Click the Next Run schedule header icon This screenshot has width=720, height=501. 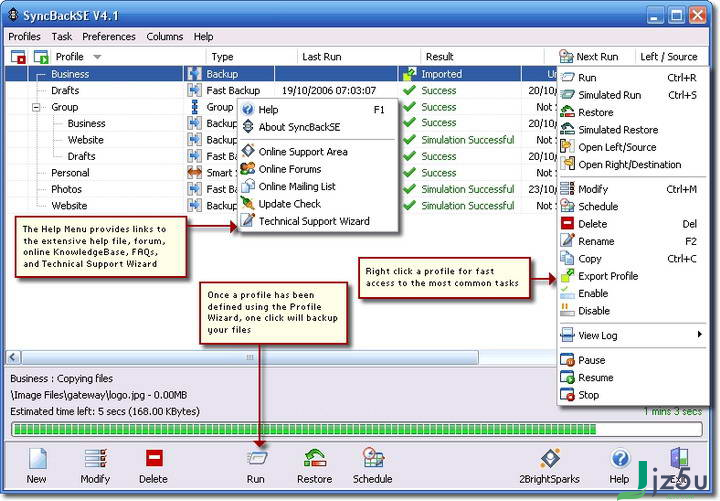[x=566, y=56]
